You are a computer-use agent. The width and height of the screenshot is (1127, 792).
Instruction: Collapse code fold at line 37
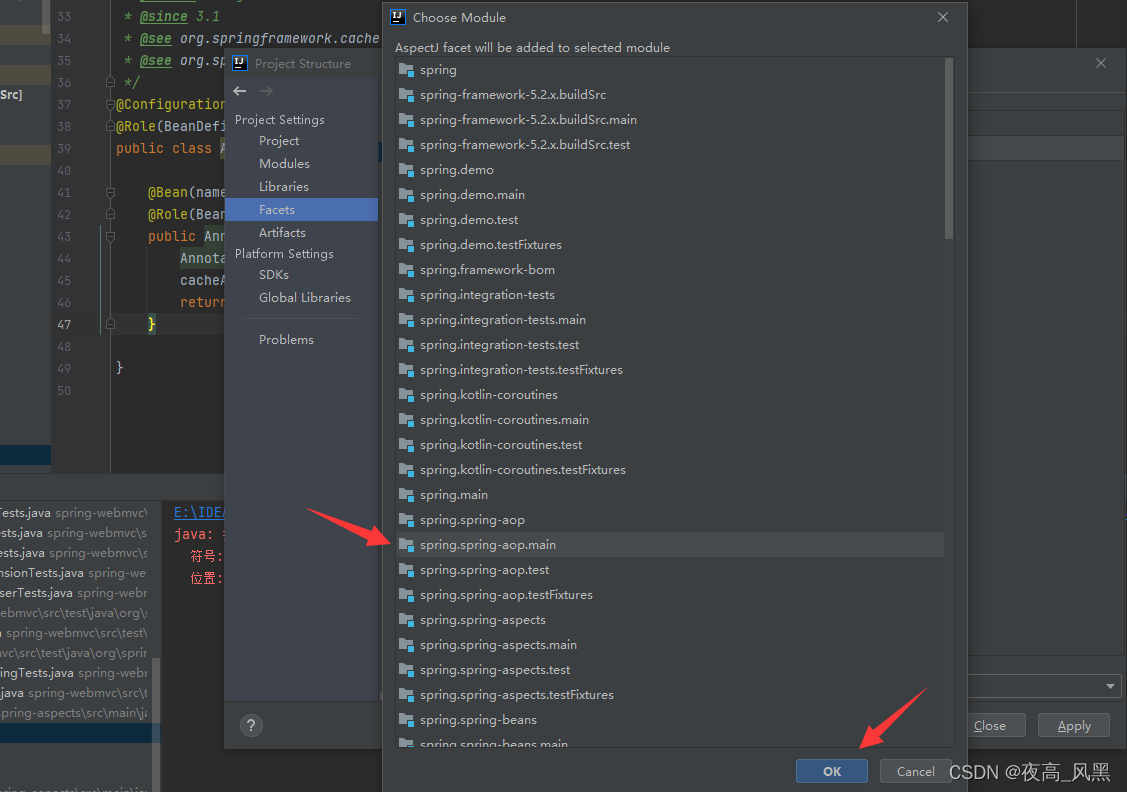pos(110,105)
